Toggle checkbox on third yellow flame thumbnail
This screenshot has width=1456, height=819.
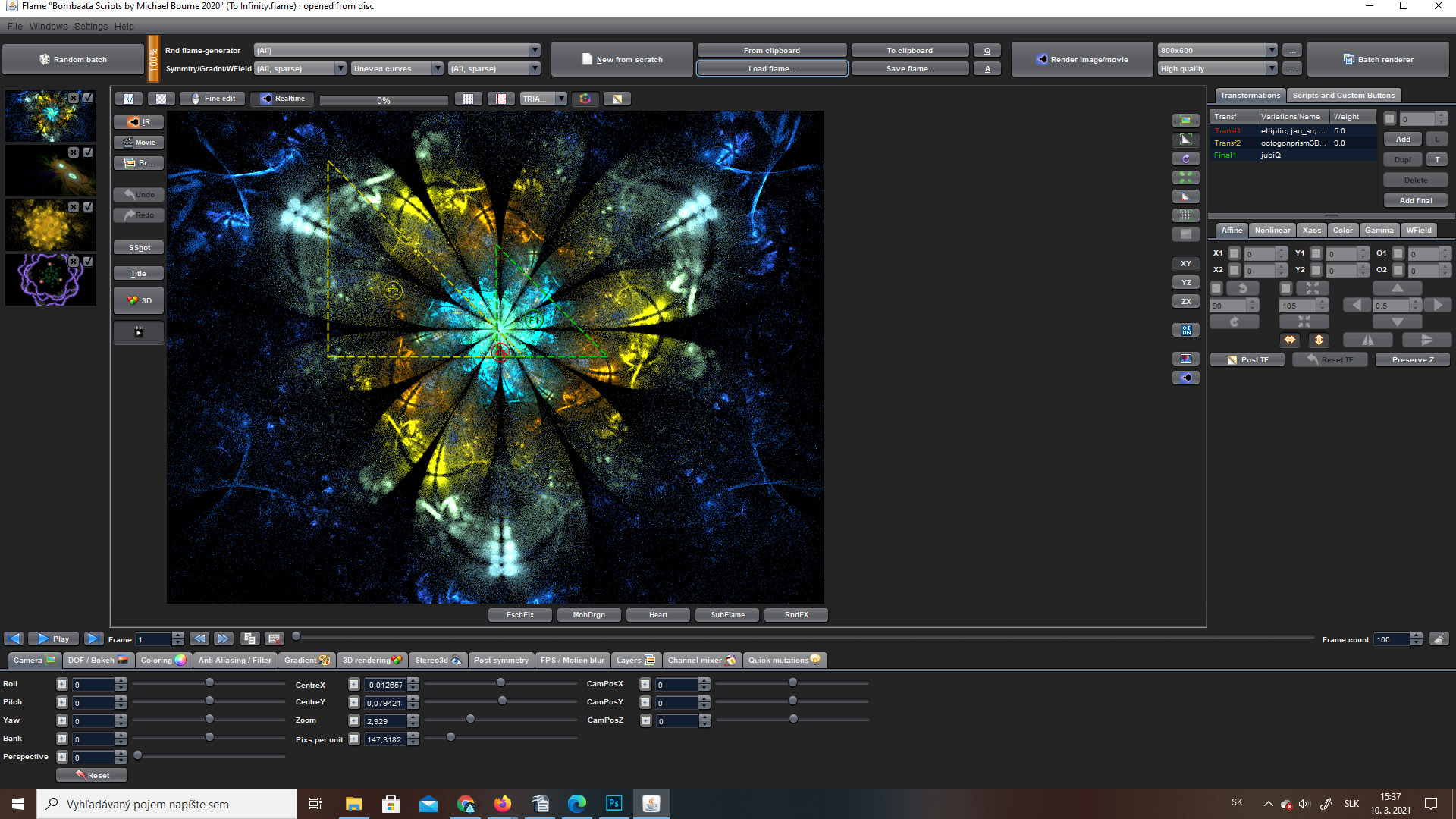89,207
